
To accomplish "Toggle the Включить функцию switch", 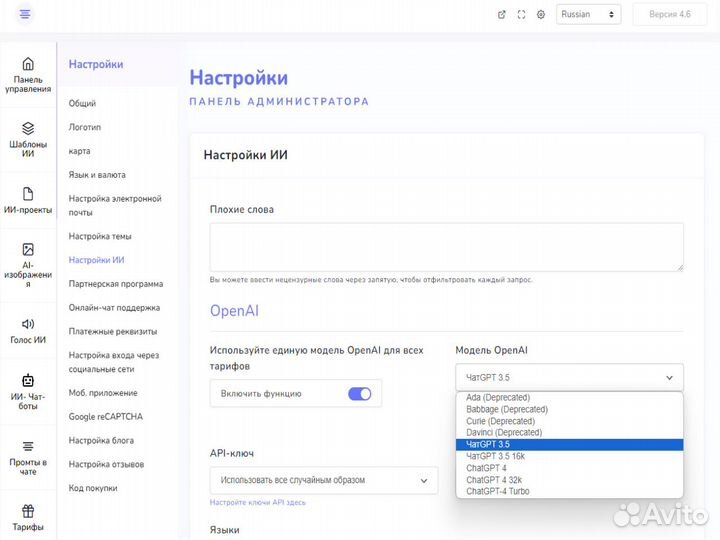I will pyautogui.click(x=360, y=394).
